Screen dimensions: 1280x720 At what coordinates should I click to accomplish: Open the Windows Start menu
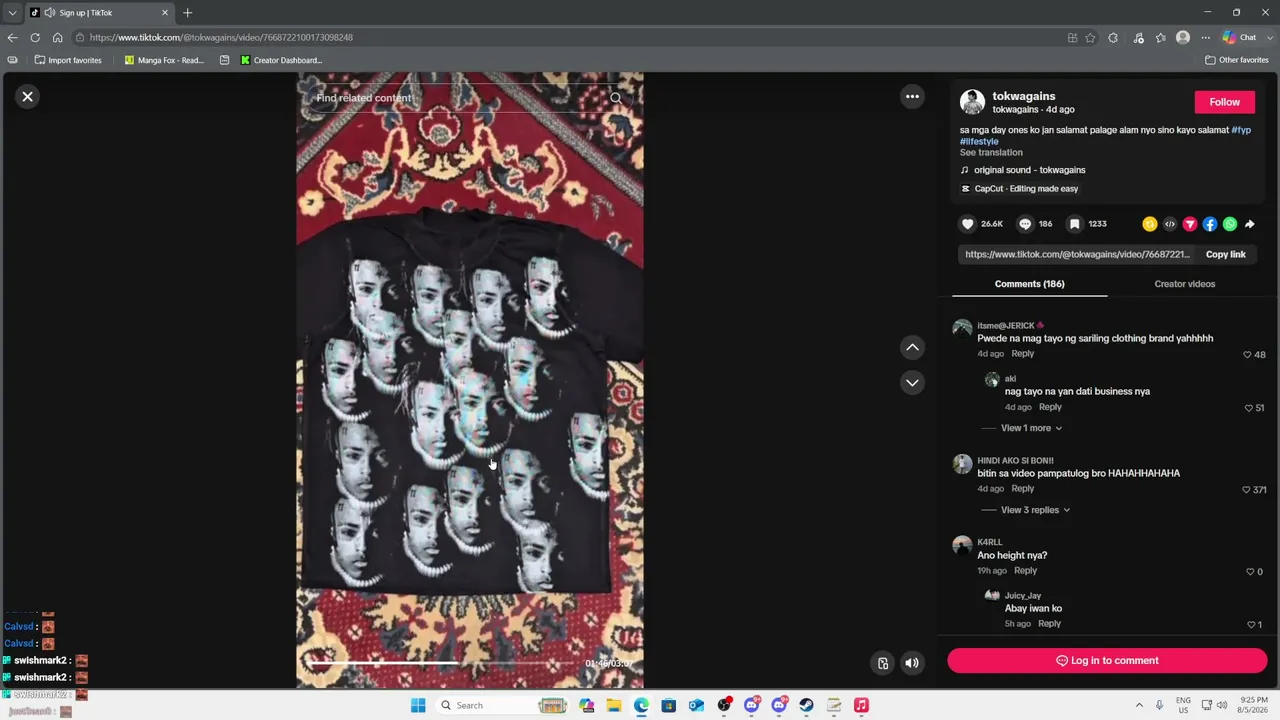pos(418,705)
